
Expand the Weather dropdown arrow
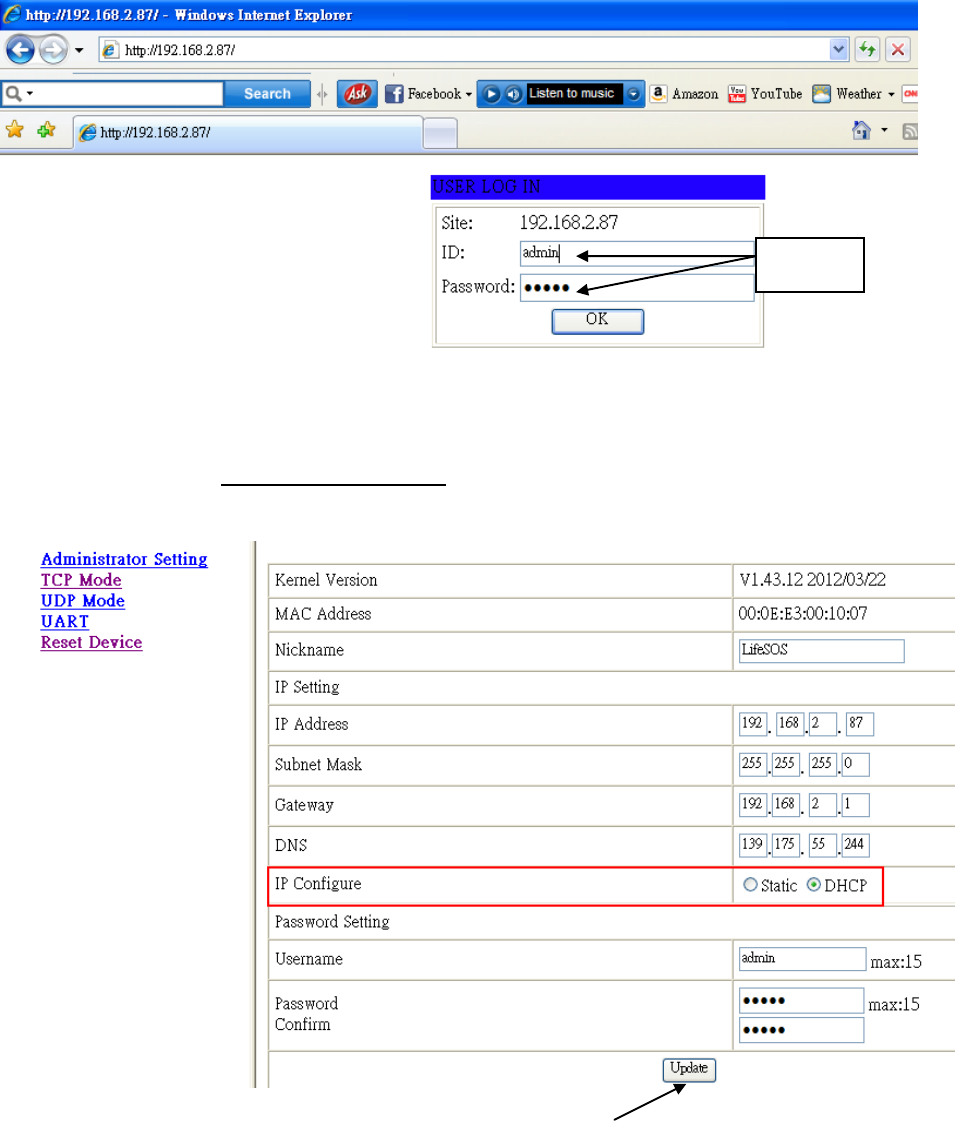tap(891, 94)
